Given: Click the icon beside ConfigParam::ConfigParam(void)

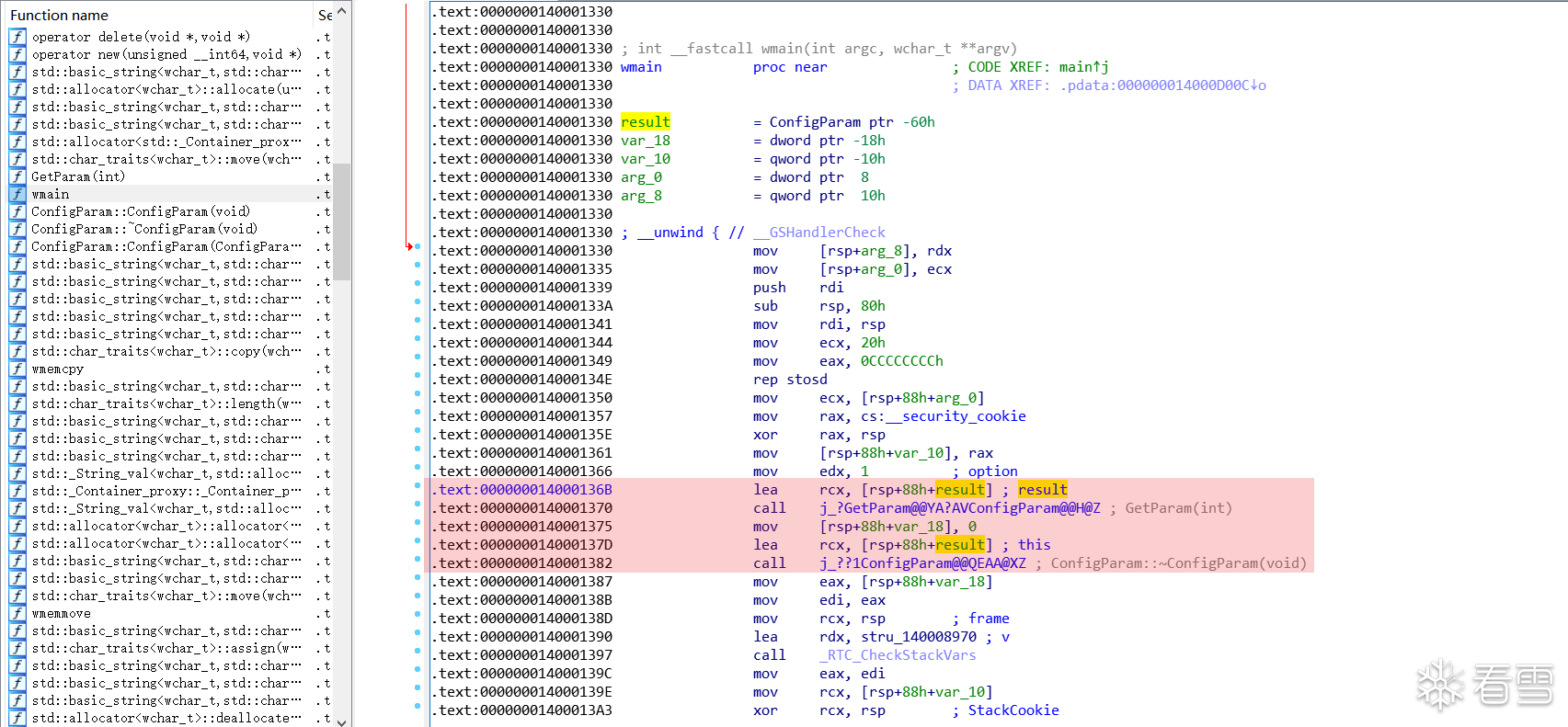Looking at the screenshot, I should tap(17, 211).
